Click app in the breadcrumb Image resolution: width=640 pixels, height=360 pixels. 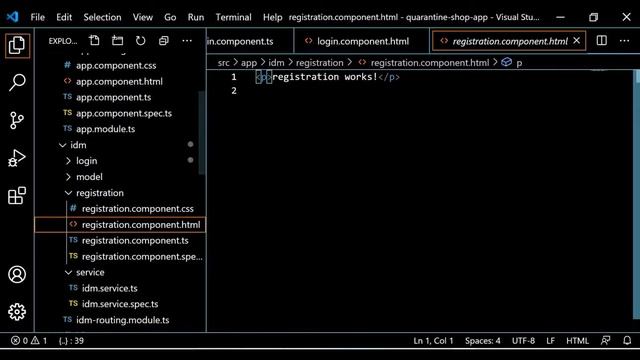pyautogui.click(x=249, y=62)
